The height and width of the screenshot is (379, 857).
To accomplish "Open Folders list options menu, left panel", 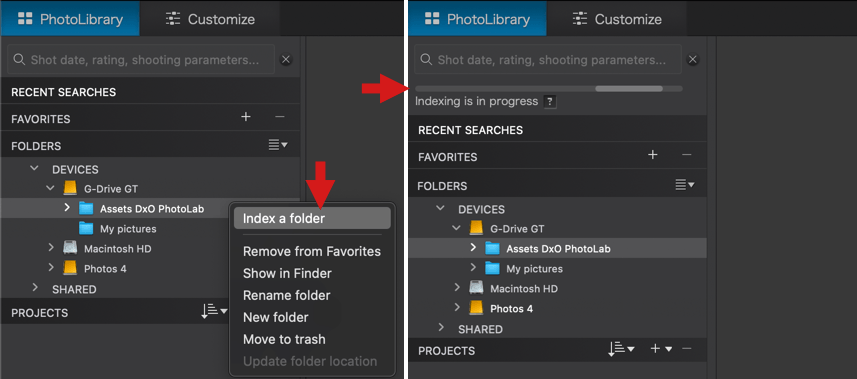I will tap(278, 145).
